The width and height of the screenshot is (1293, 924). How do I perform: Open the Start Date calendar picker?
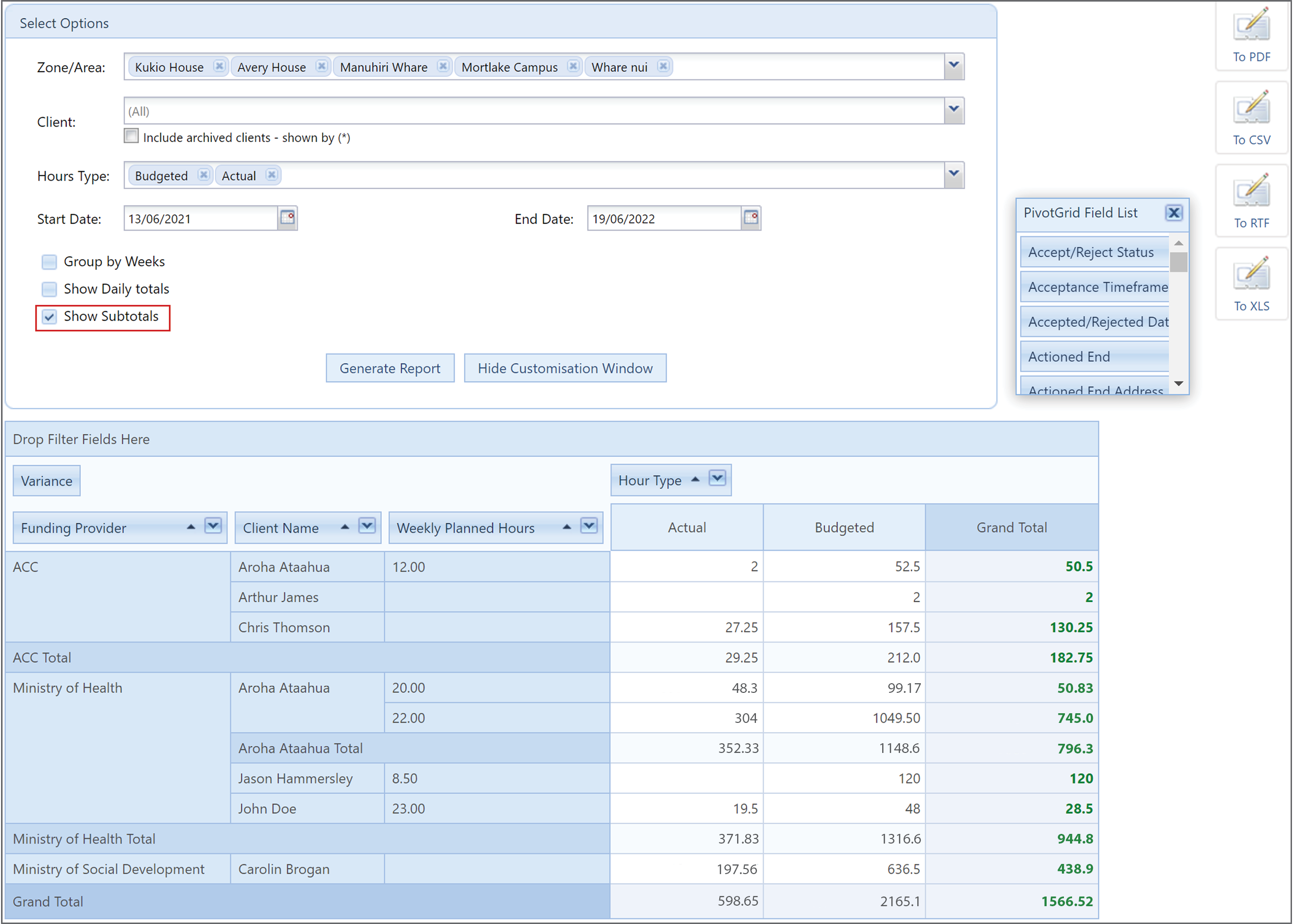[x=287, y=218]
